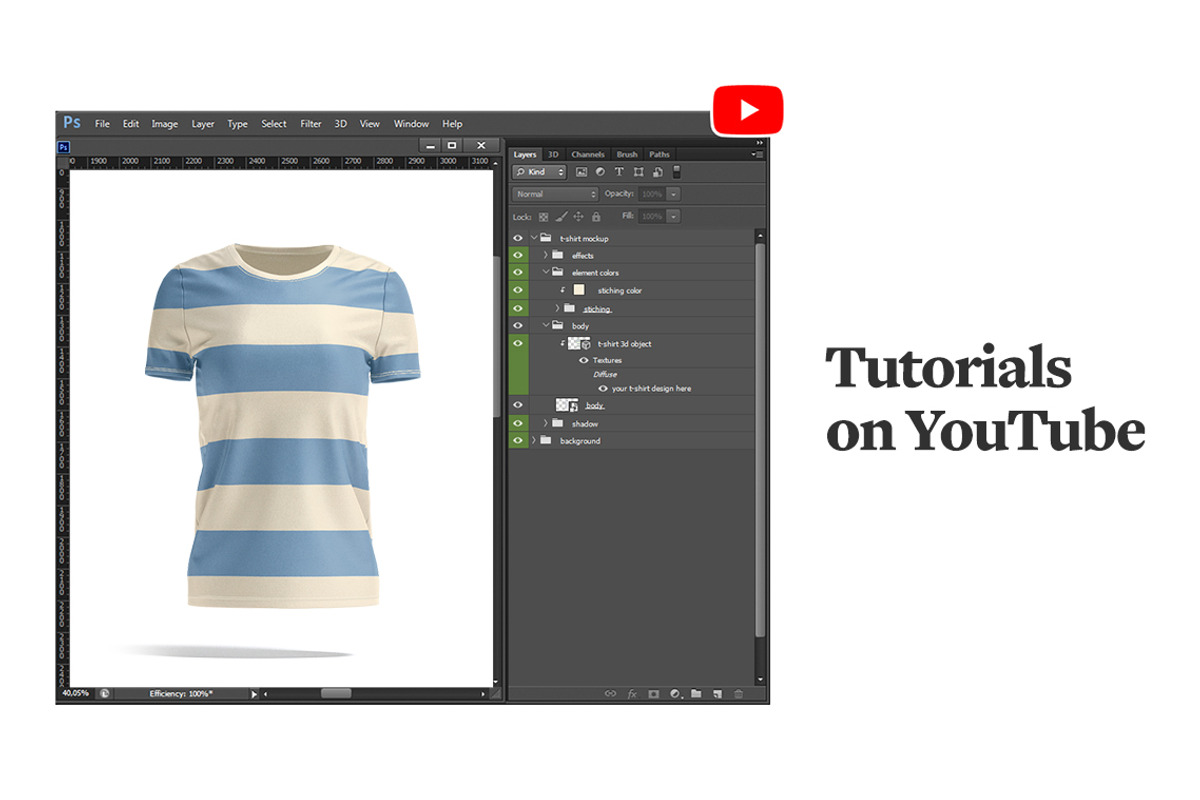This screenshot has width=1200, height=800.
Task: Open the Filter menu
Action: (x=310, y=123)
